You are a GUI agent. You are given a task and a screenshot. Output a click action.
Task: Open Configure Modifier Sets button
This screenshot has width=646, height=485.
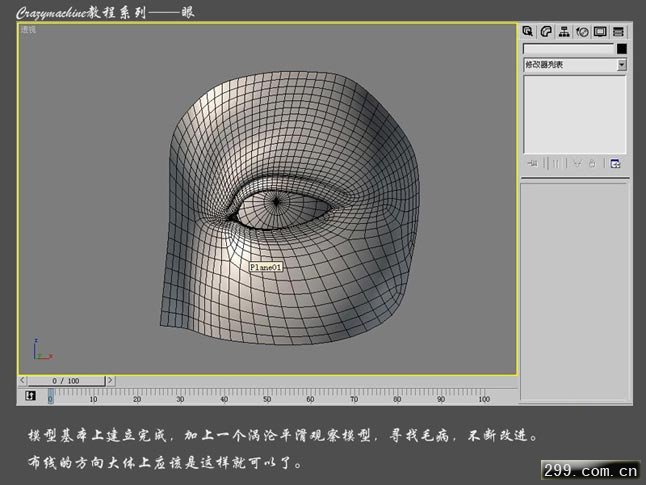615,164
